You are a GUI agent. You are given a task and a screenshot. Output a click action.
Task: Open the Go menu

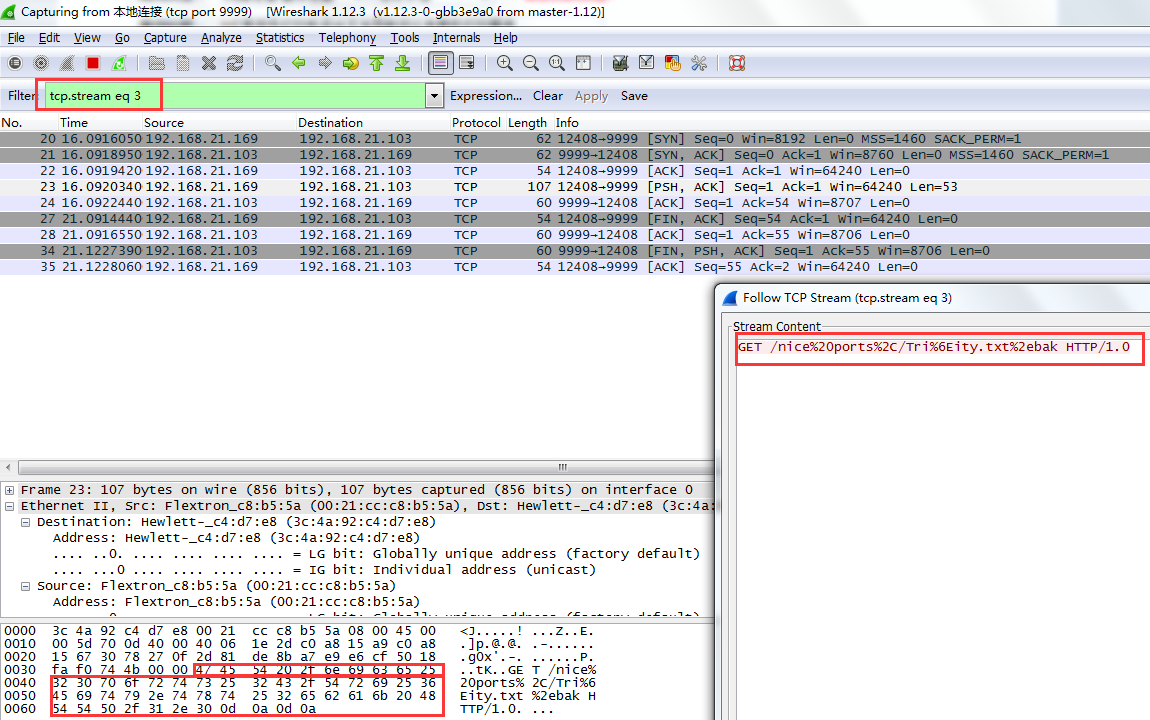[x=122, y=38]
